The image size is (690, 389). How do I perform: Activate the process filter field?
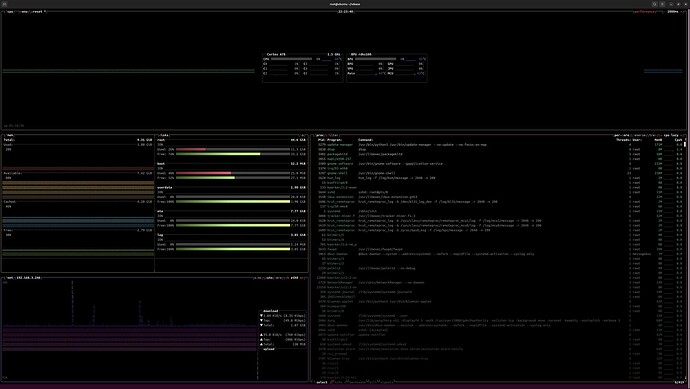[x=333, y=135]
